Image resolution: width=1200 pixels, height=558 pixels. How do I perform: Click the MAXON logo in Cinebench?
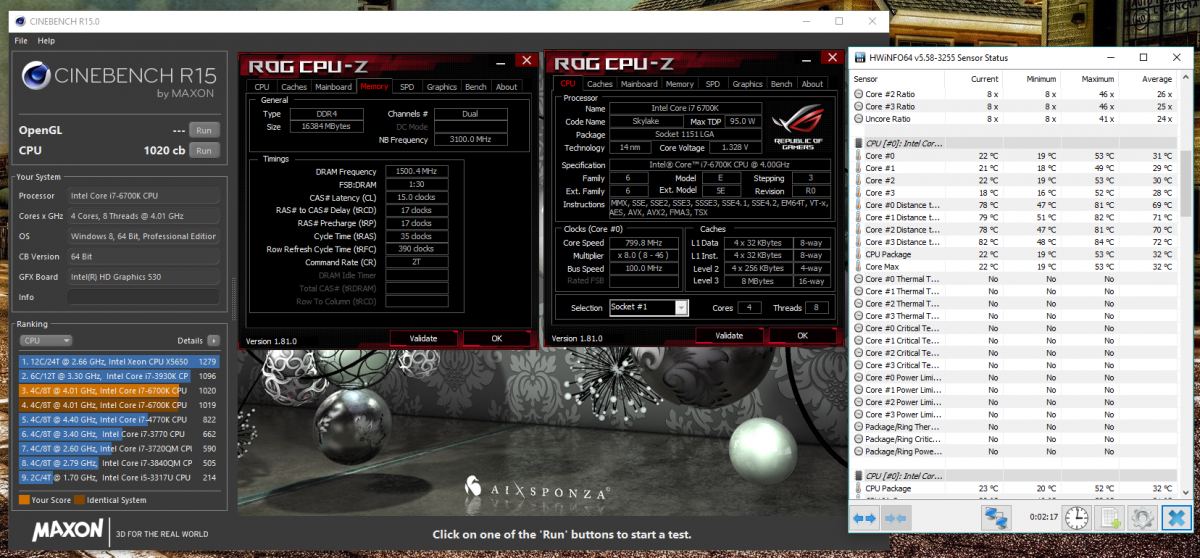[x=68, y=531]
